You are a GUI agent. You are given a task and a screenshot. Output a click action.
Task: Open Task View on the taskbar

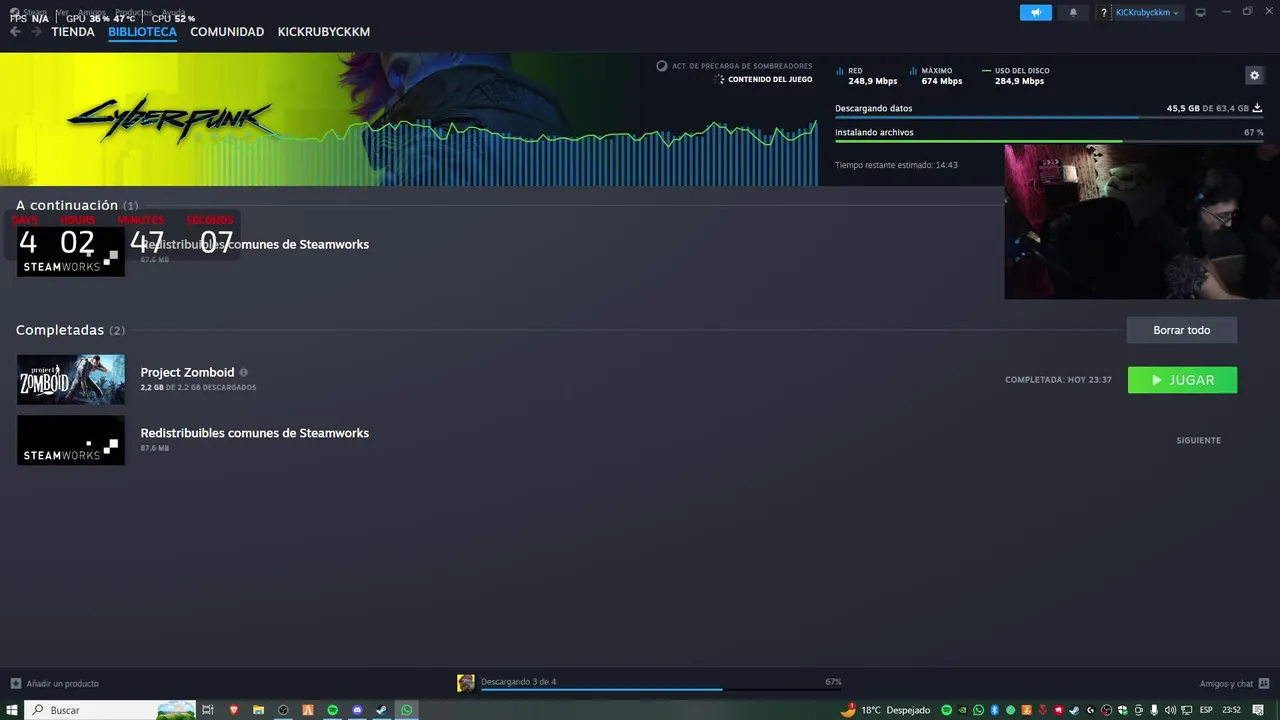click(208, 710)
